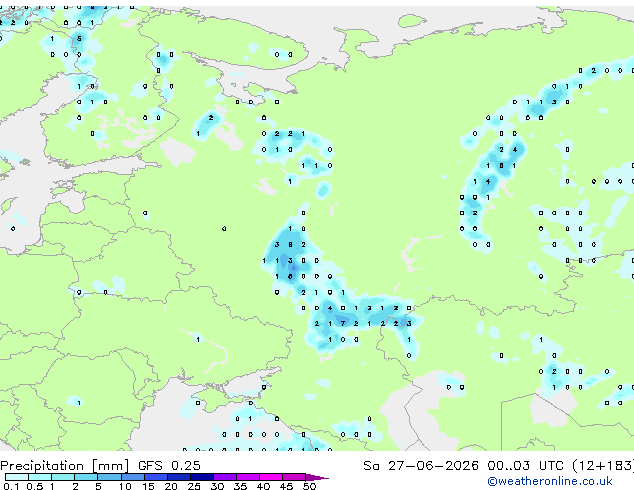634x490 pixels.
Task: Click the '50' legend scale label
Action: point(309,486)
